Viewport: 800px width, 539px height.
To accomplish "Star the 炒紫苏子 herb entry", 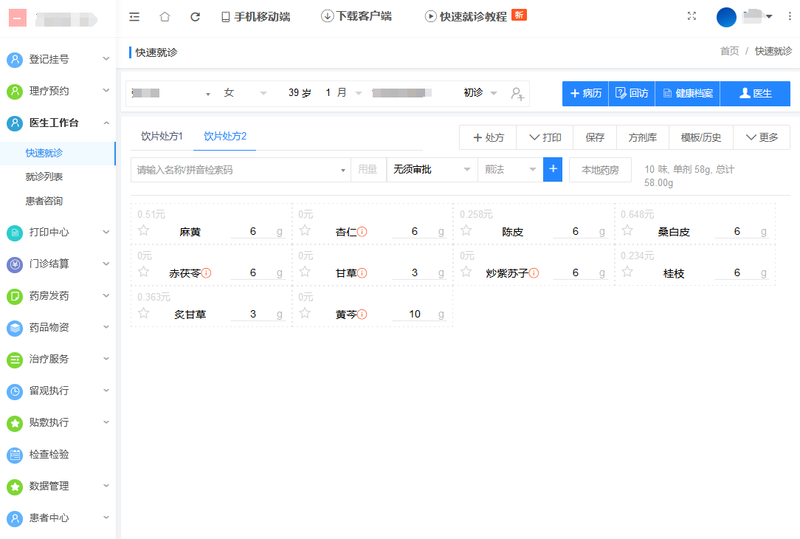I will tap(466, 272).
